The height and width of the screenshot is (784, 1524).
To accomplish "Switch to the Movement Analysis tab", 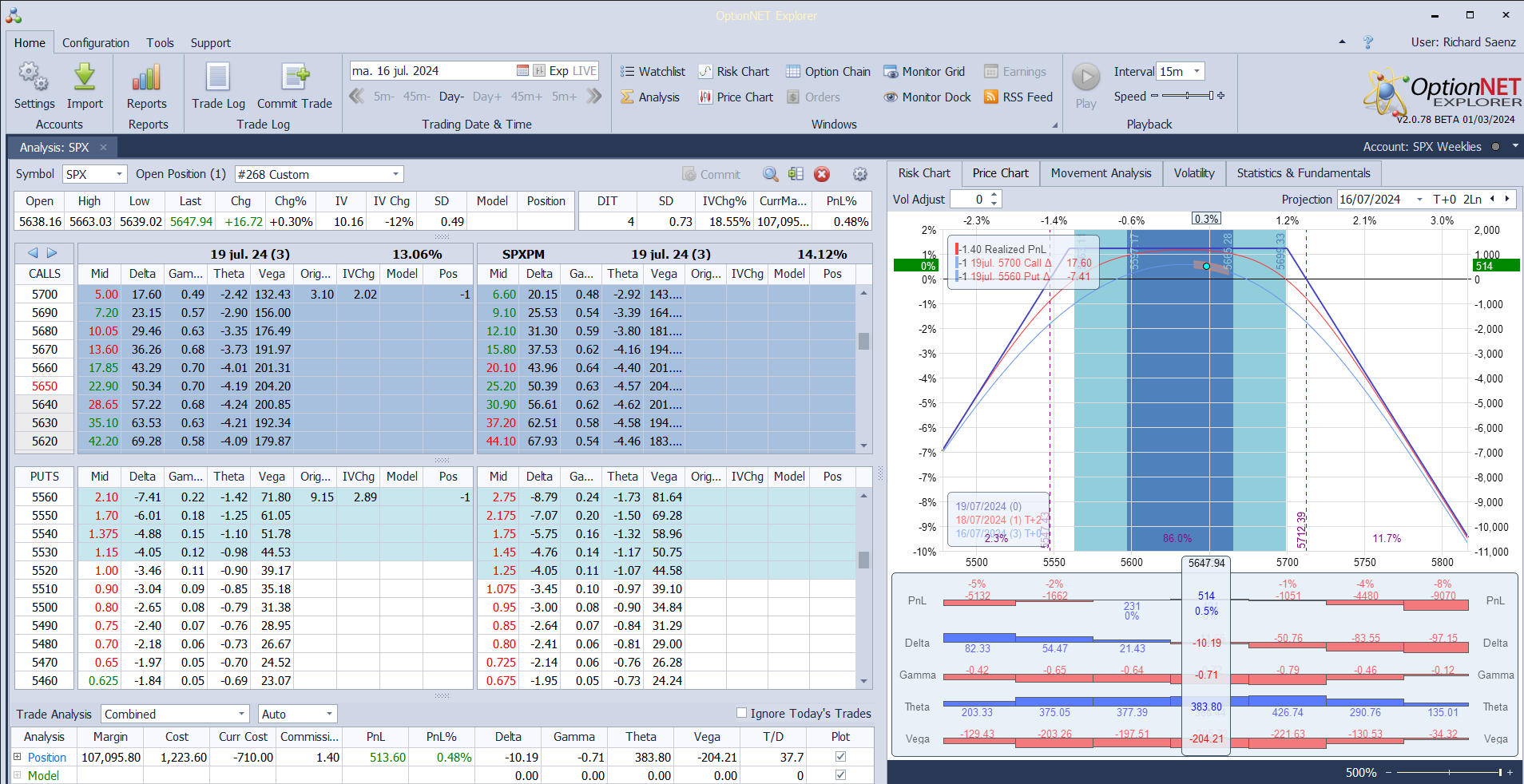I will [1101, 173].
